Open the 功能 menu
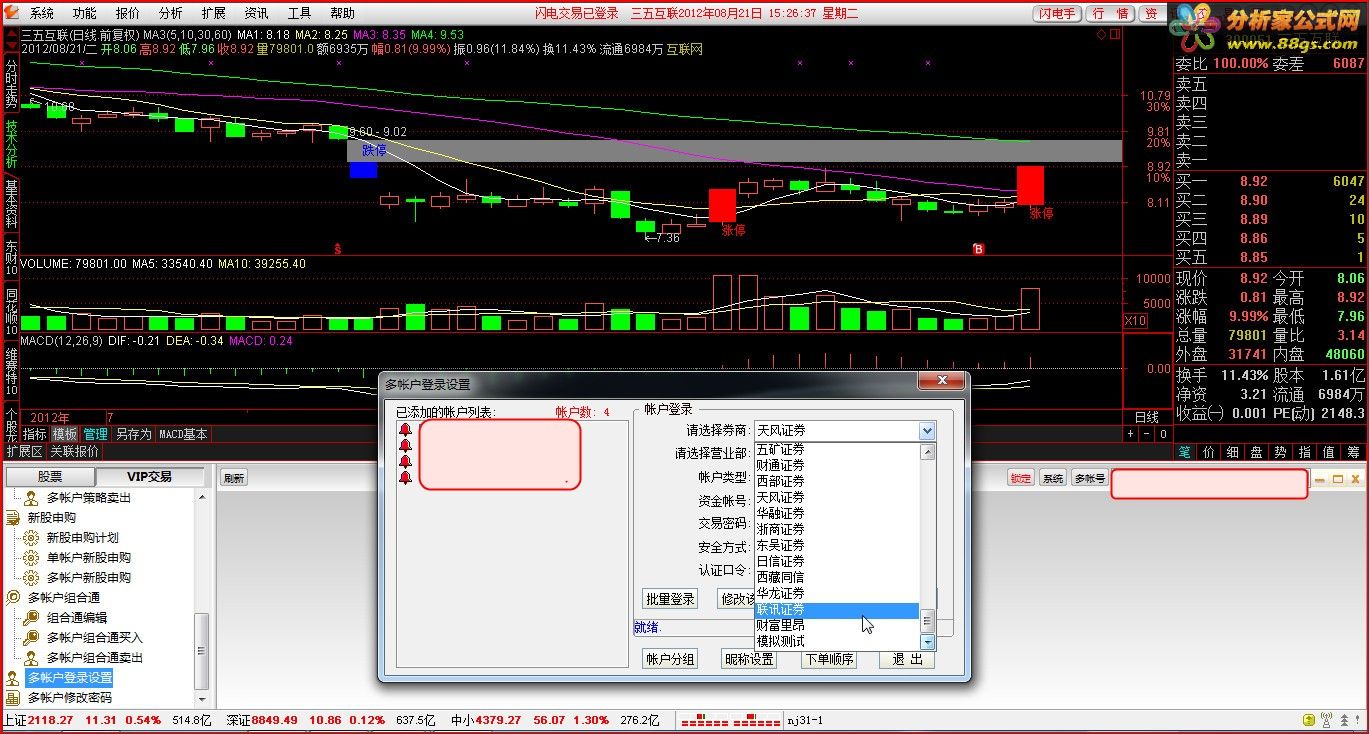 click(85, 13)
